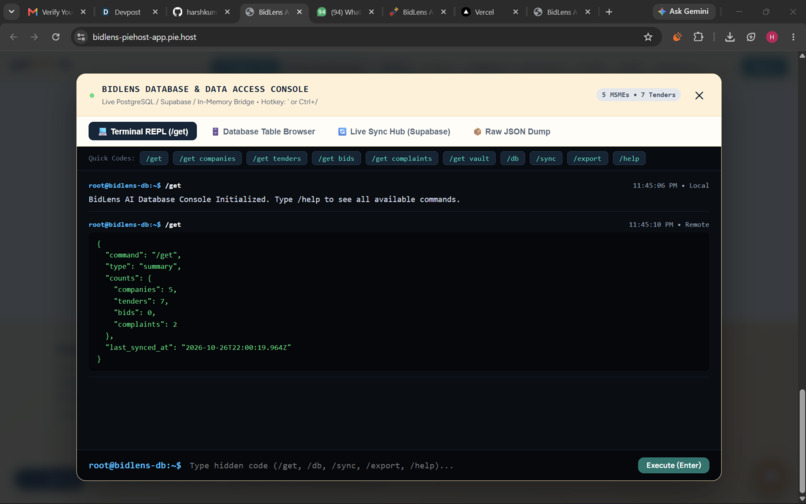The image size is (806, 504).
Task: Close the Vercel tab
Action: pyautogui.click(x=516, y=12)
